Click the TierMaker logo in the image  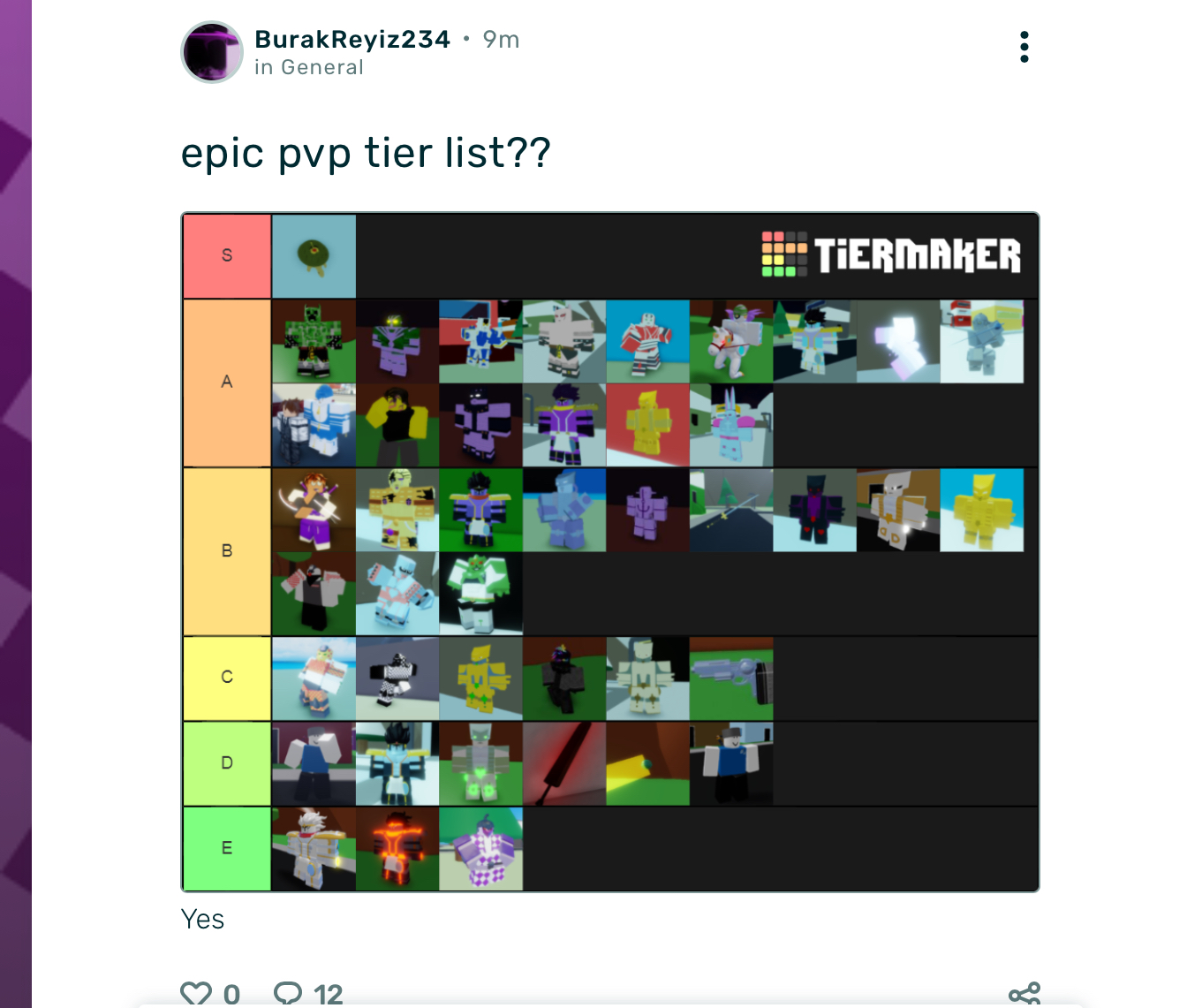coord(891,254)
